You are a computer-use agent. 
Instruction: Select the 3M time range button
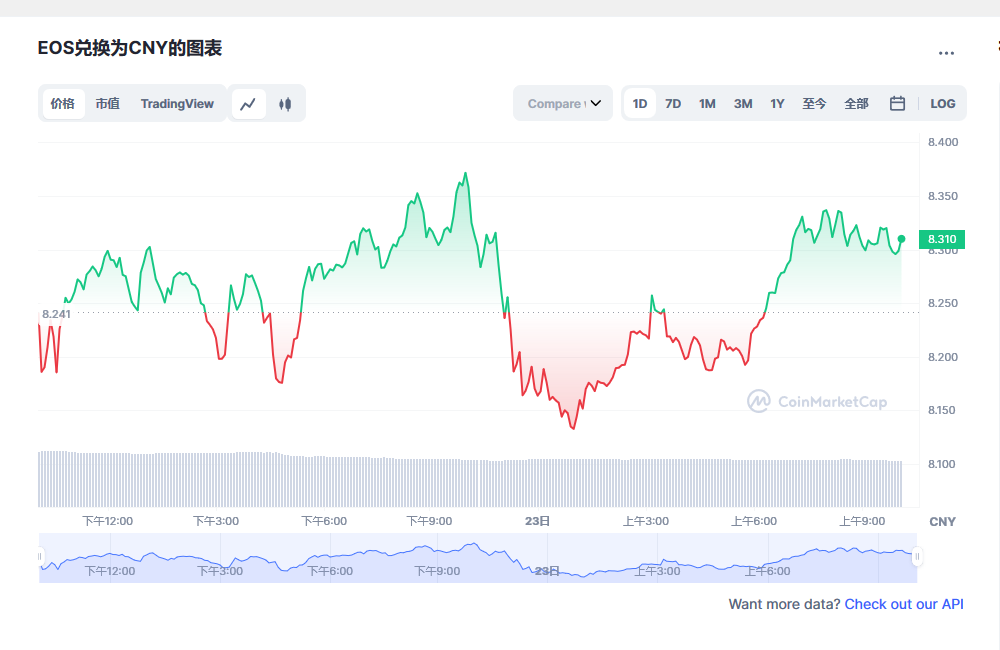[x=742, y=103]
